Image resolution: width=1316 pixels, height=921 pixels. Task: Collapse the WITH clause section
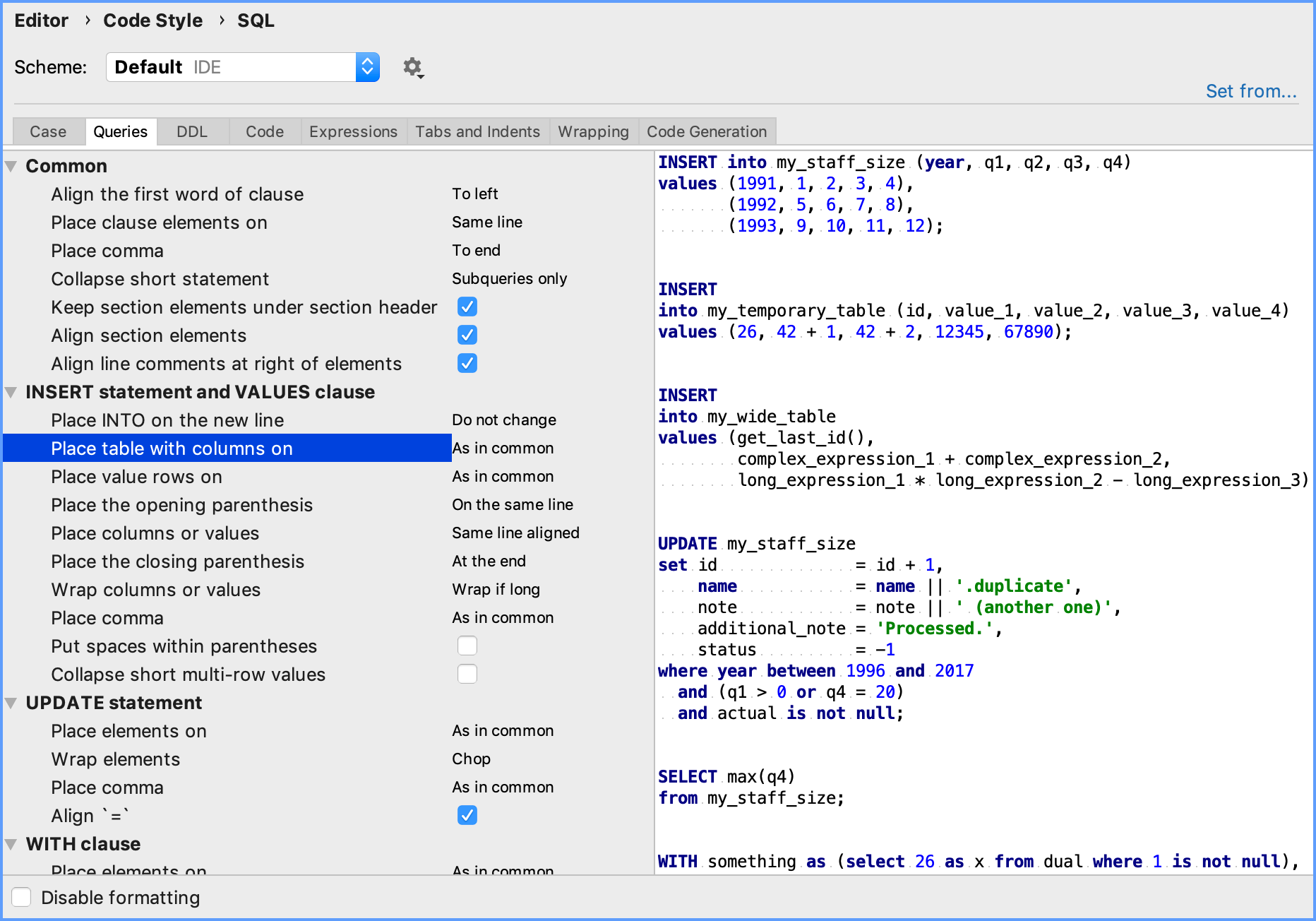click(x=11, y=845)
